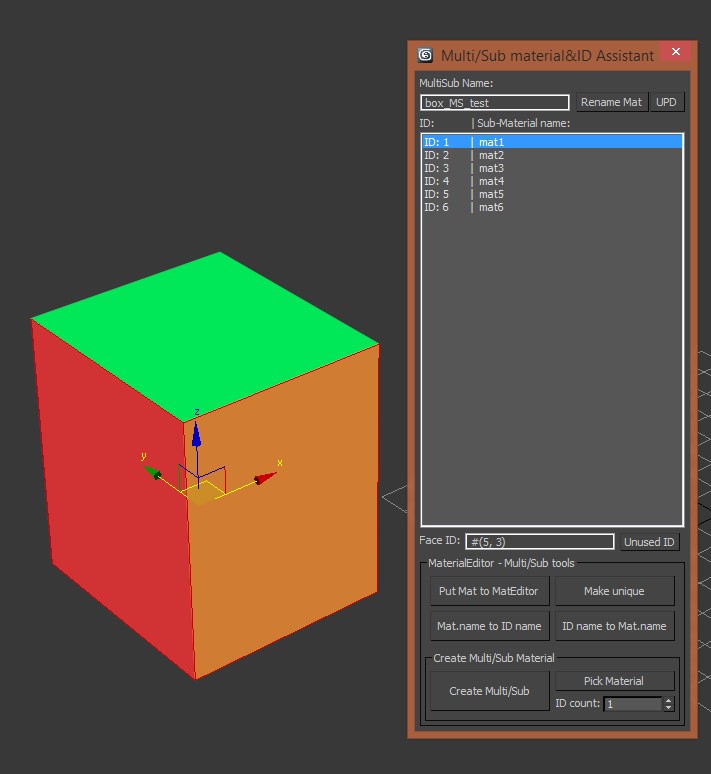This screenshot has width=711, height=774.
Task: Click the Create Multi/Sub button
Action: tap(489, 691)
